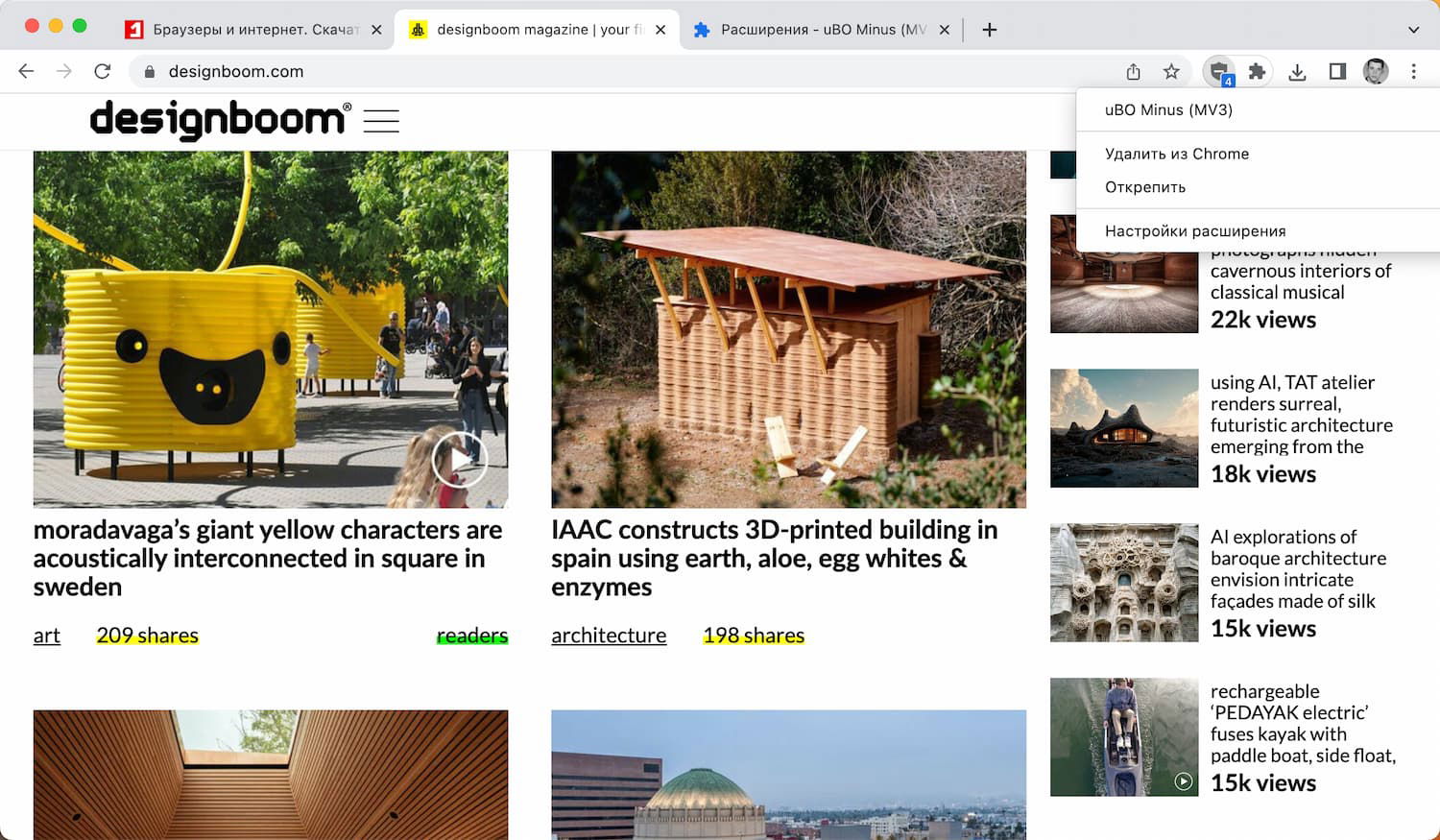Toggle the Chrome side panel icon
1440x840 pixels.
[x=1337, y=71]
